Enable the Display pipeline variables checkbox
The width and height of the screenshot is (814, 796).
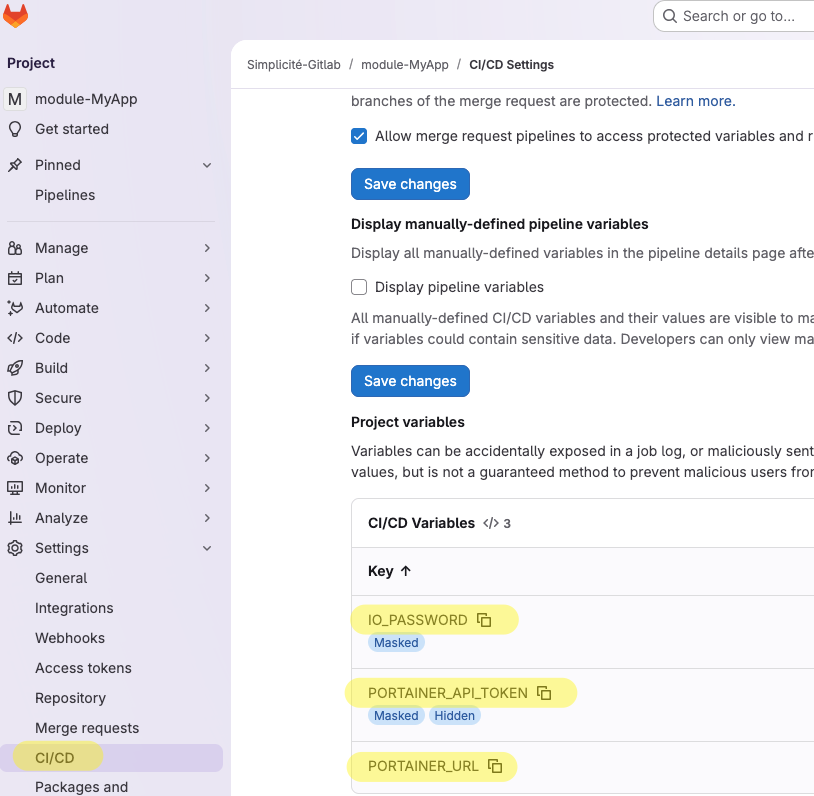tap(359, 287)
